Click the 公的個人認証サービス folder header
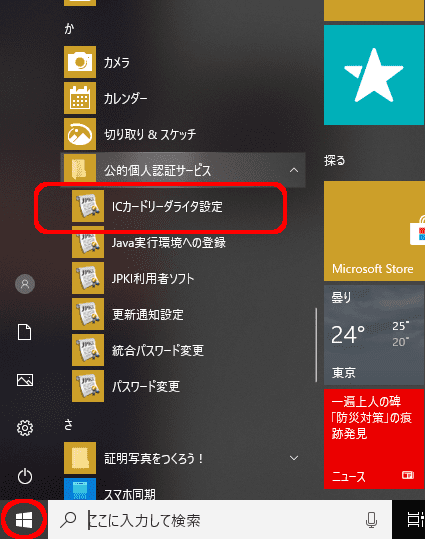Image resolution: width=425 pixels, height=539 pixels. pos(183,170)
